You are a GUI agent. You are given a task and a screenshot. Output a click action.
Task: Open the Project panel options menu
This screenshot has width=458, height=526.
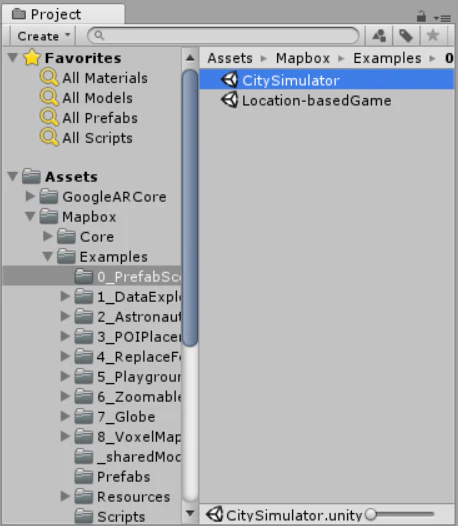click(443, 18)
